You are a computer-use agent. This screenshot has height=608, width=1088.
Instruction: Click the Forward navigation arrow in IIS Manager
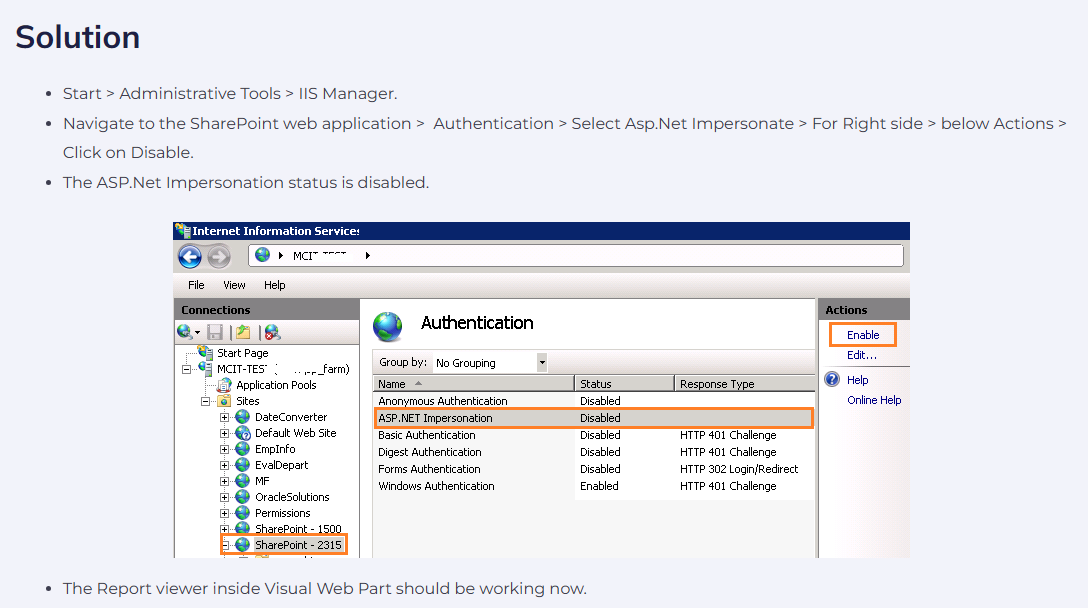(x=219, y=257)
